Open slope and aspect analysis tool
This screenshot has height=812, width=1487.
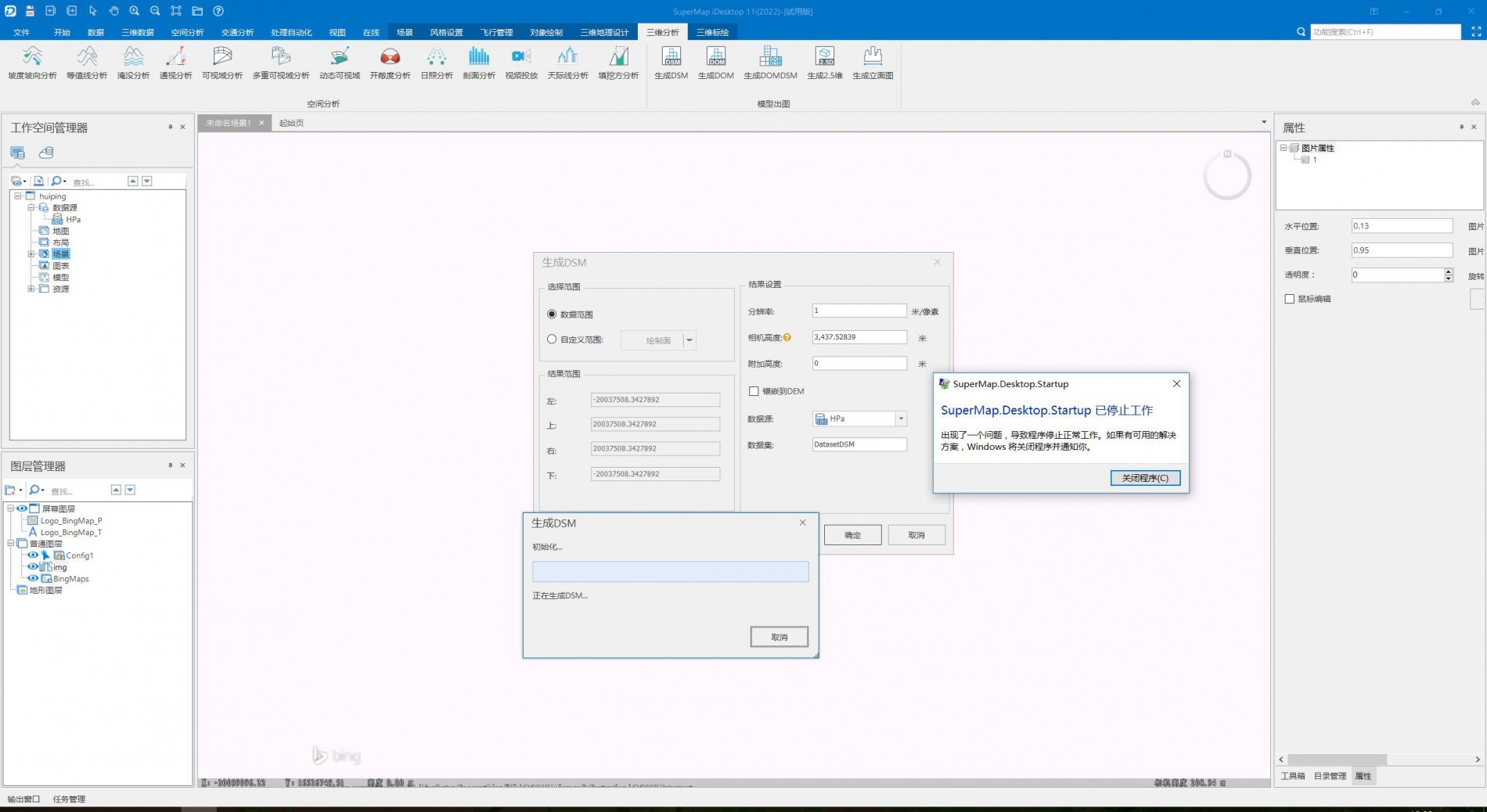click(x=32, y=63)
